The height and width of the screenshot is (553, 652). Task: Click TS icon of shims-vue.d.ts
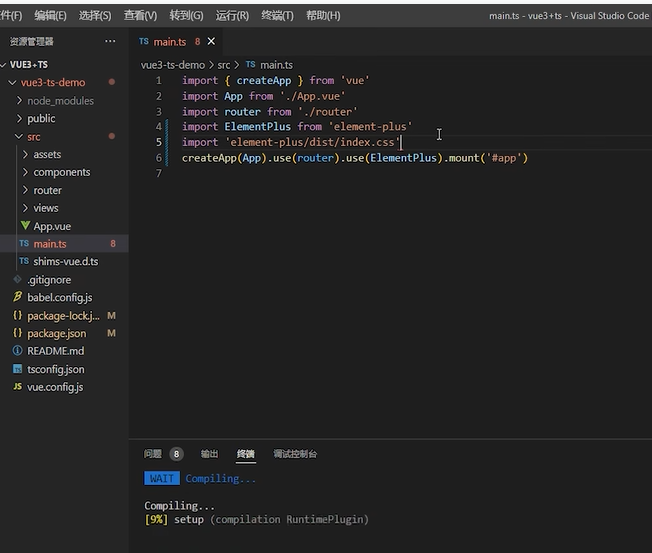pos(24,261)
